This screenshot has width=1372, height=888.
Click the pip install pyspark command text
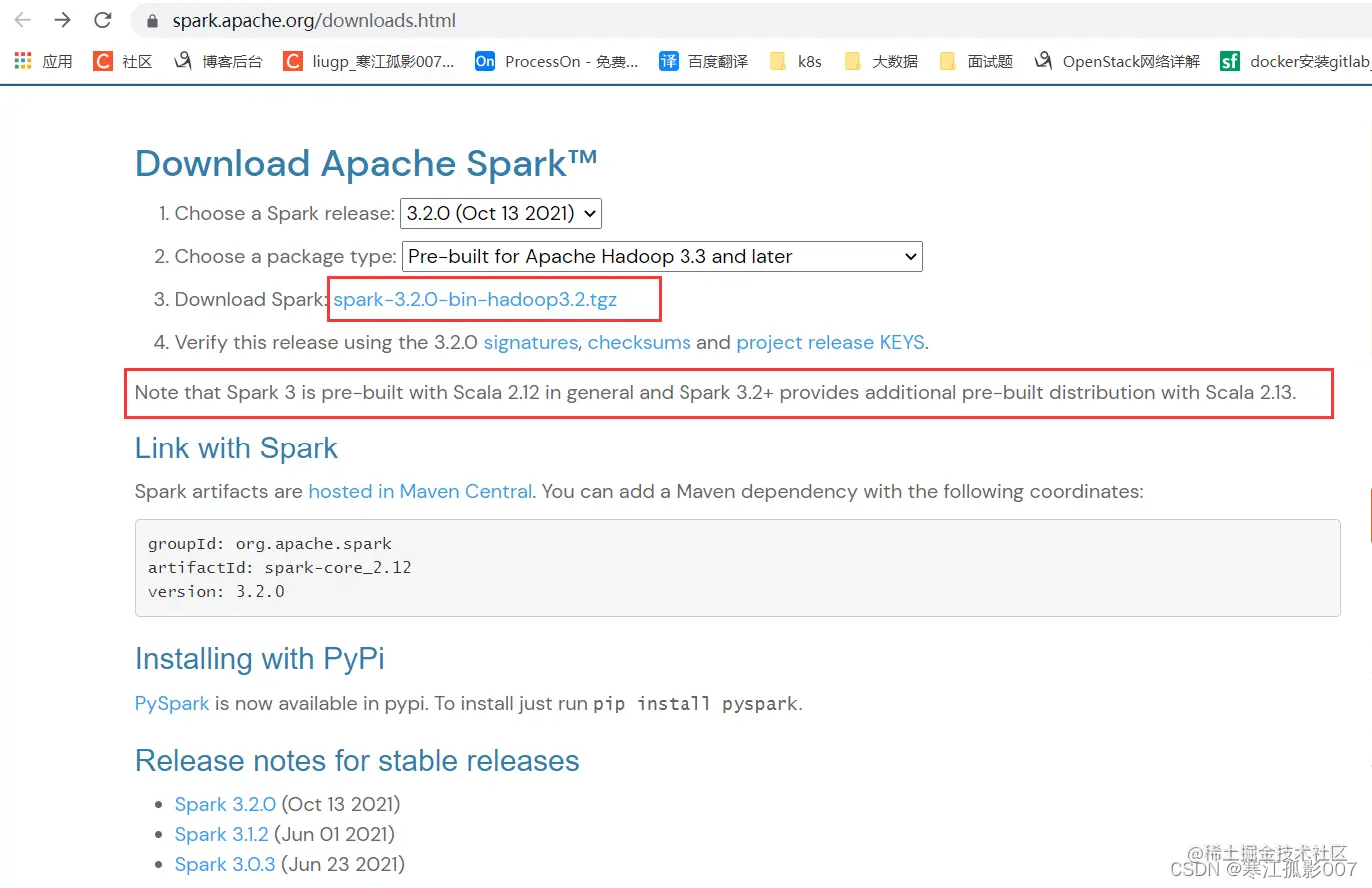point(695,704)
